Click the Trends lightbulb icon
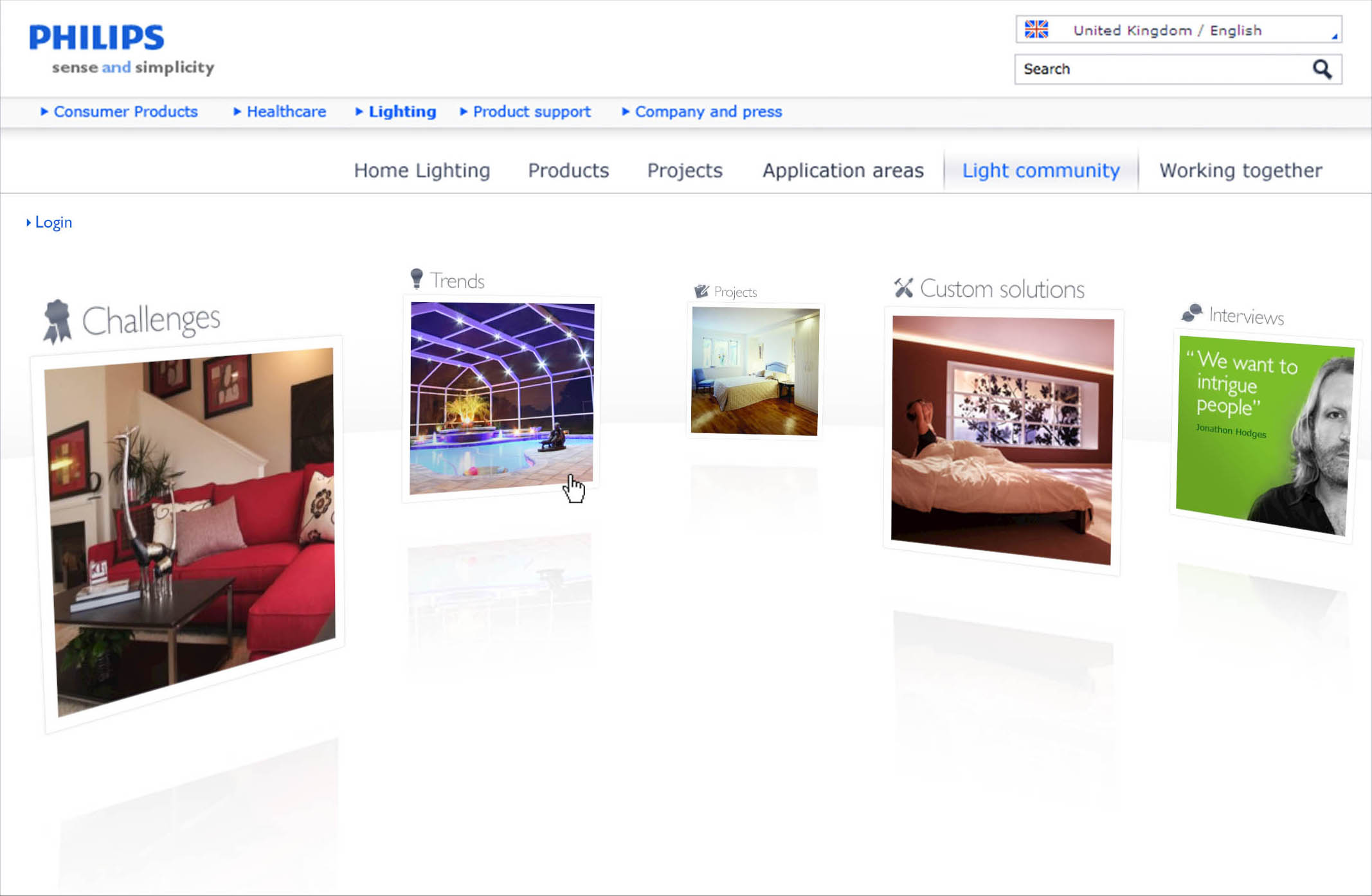Viewport: 1372px width, 896px height. click(x=417, y=278)
